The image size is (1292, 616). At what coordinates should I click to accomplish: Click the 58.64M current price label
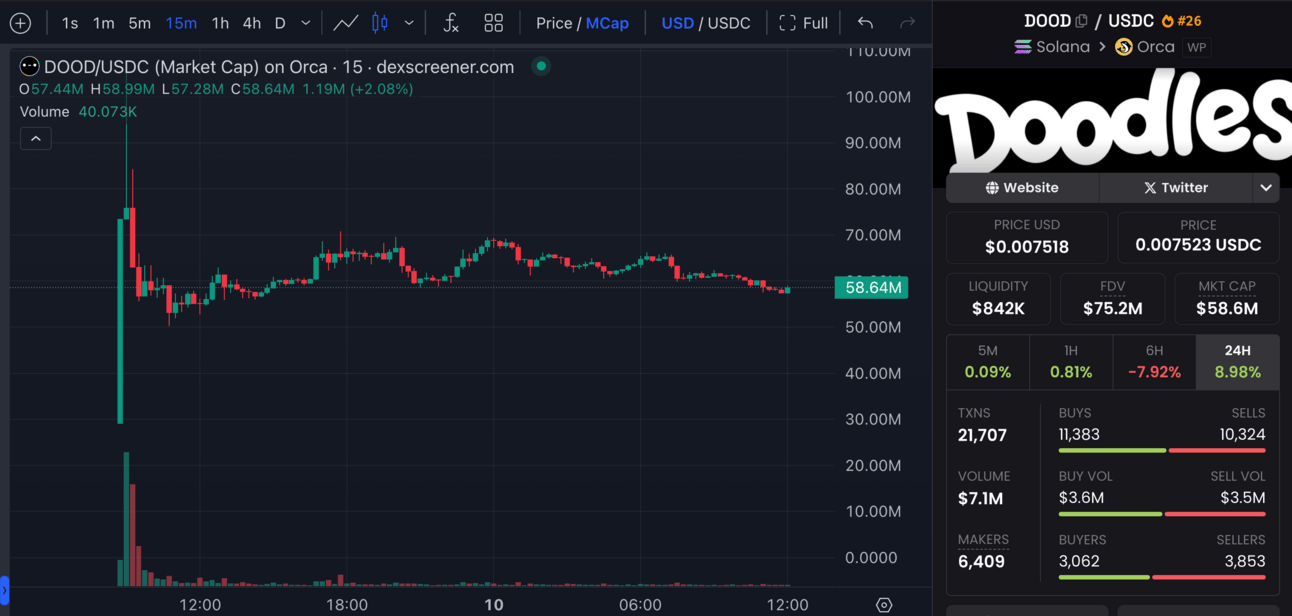871,287
